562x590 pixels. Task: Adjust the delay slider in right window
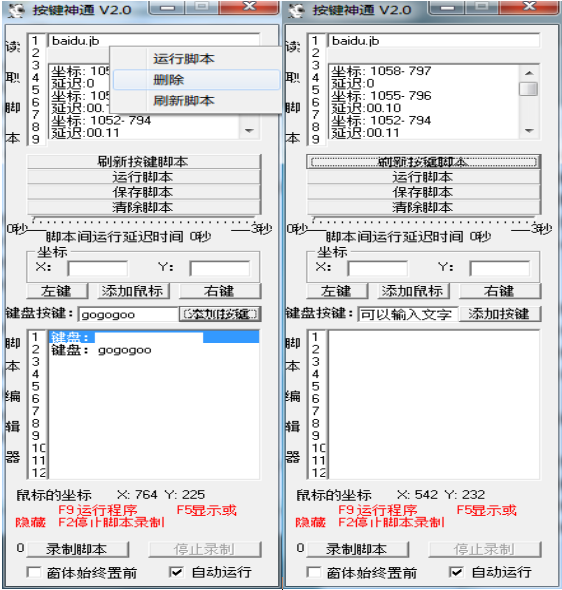pos(424,220)
